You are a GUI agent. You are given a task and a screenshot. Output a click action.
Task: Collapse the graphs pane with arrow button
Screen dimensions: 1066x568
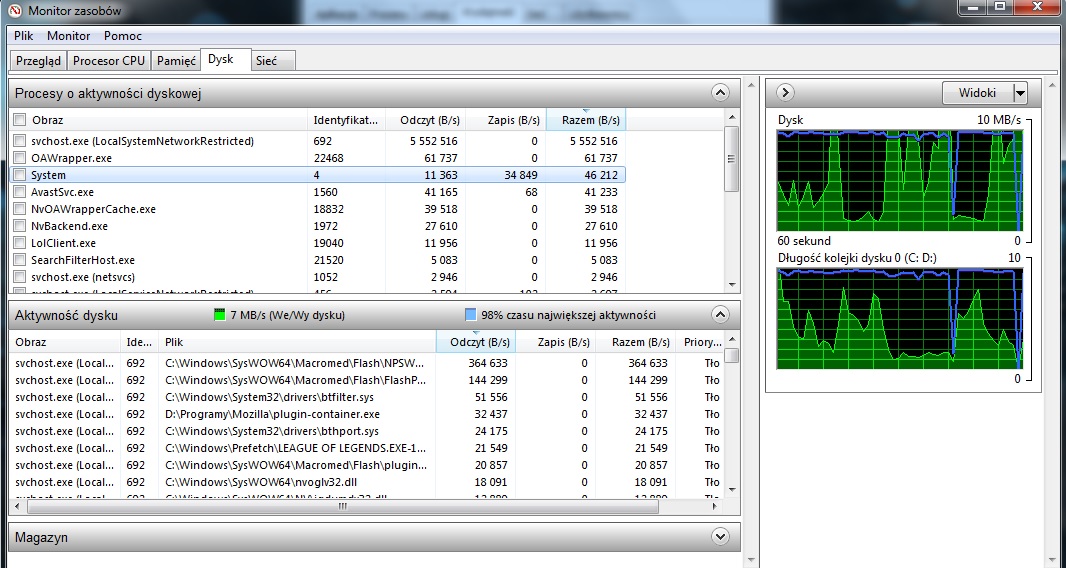[x=785, y=93]
